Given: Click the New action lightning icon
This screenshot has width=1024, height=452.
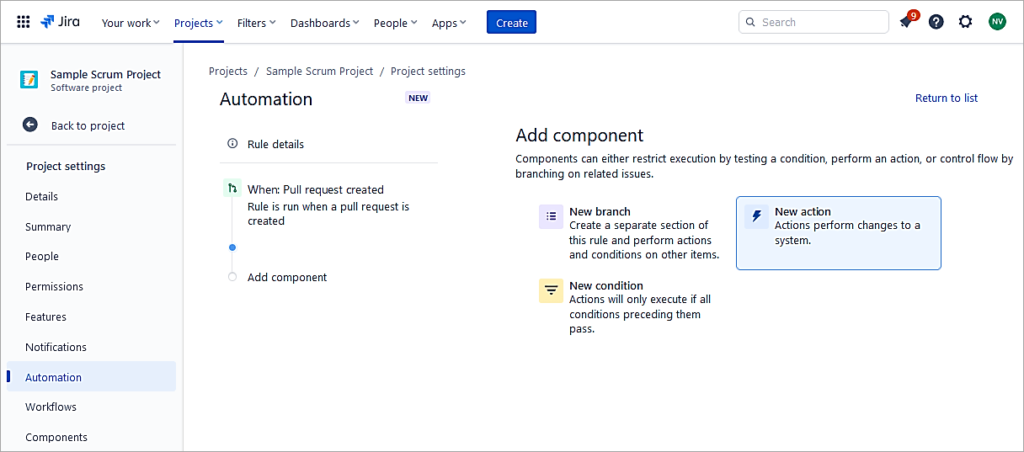Looking at the screenshot, I should [x=757, y=217].
